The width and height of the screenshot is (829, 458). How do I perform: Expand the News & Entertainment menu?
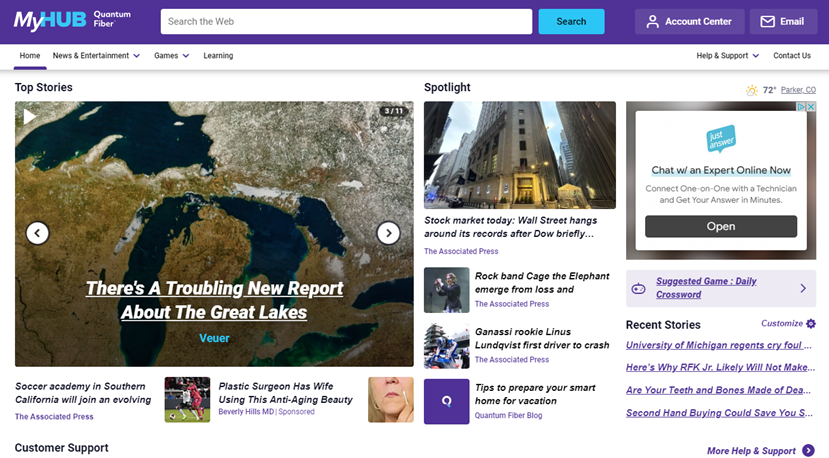point(96,56)
